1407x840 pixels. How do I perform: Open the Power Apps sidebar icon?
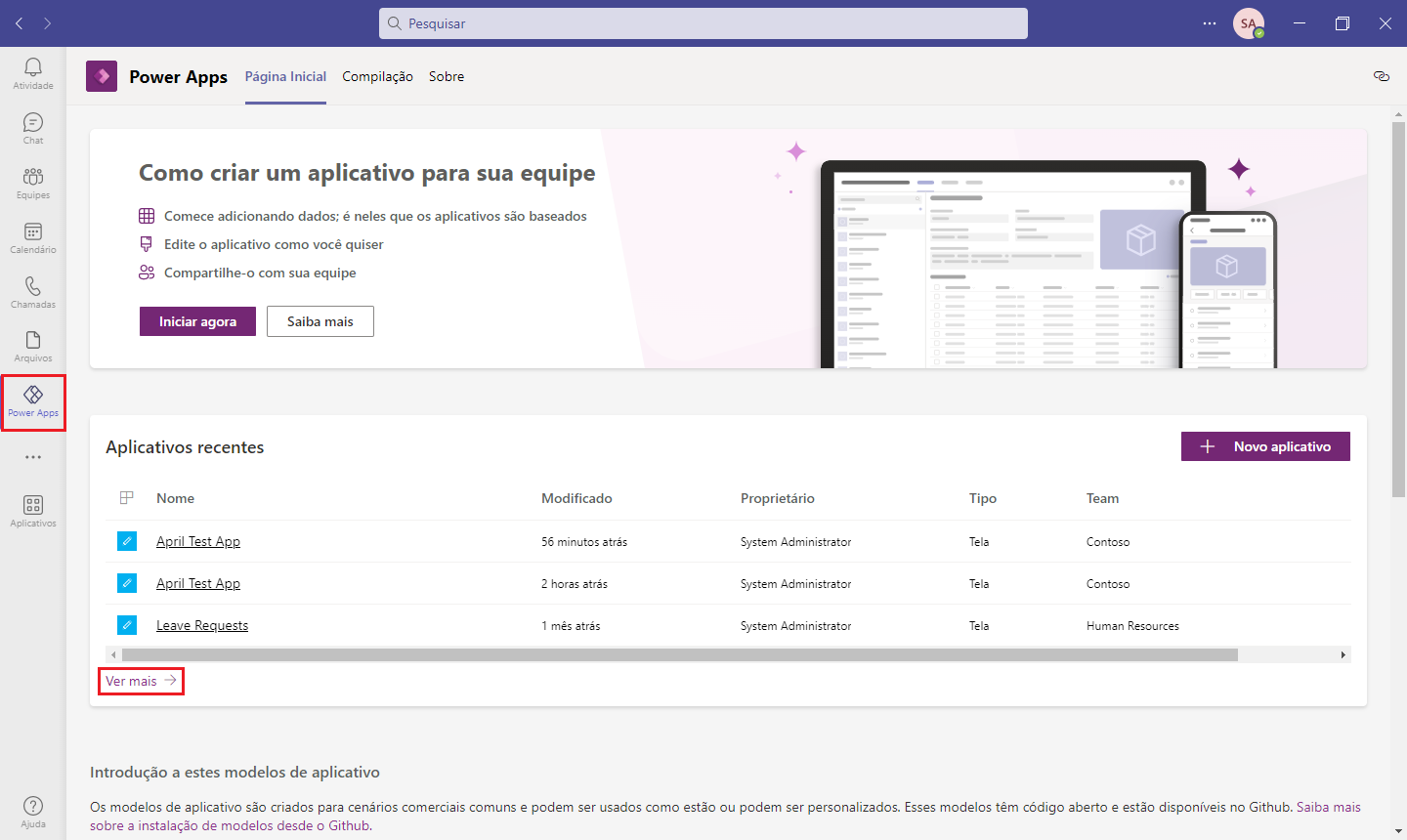coord(33,400)
